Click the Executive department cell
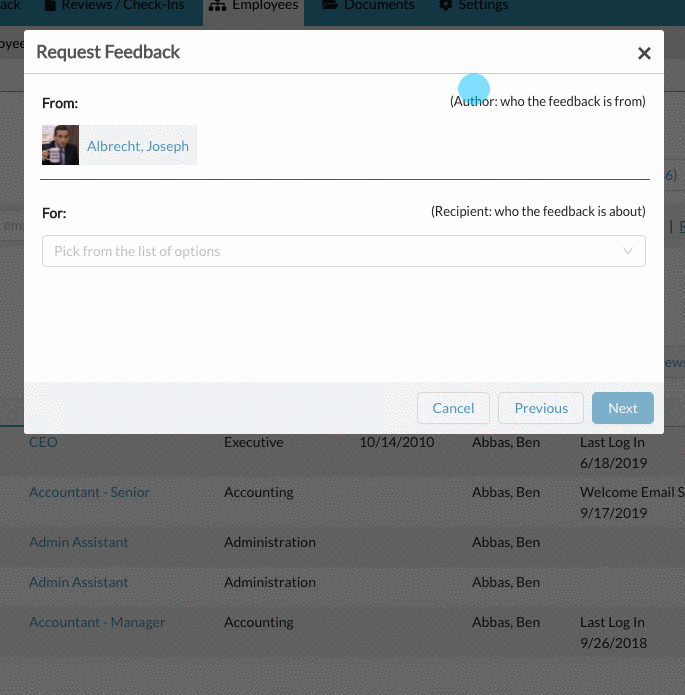The height and width of the screenshot is (695, 685). (x=254, y=442)
